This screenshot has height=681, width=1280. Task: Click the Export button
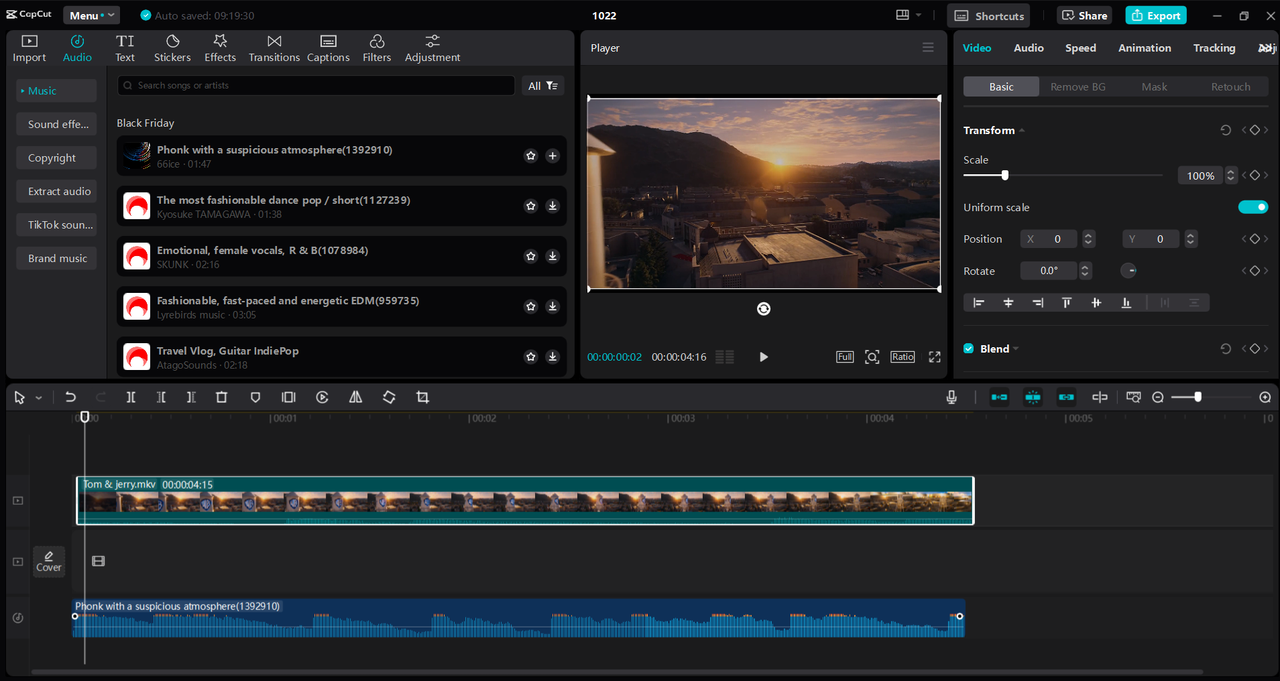1155,15
